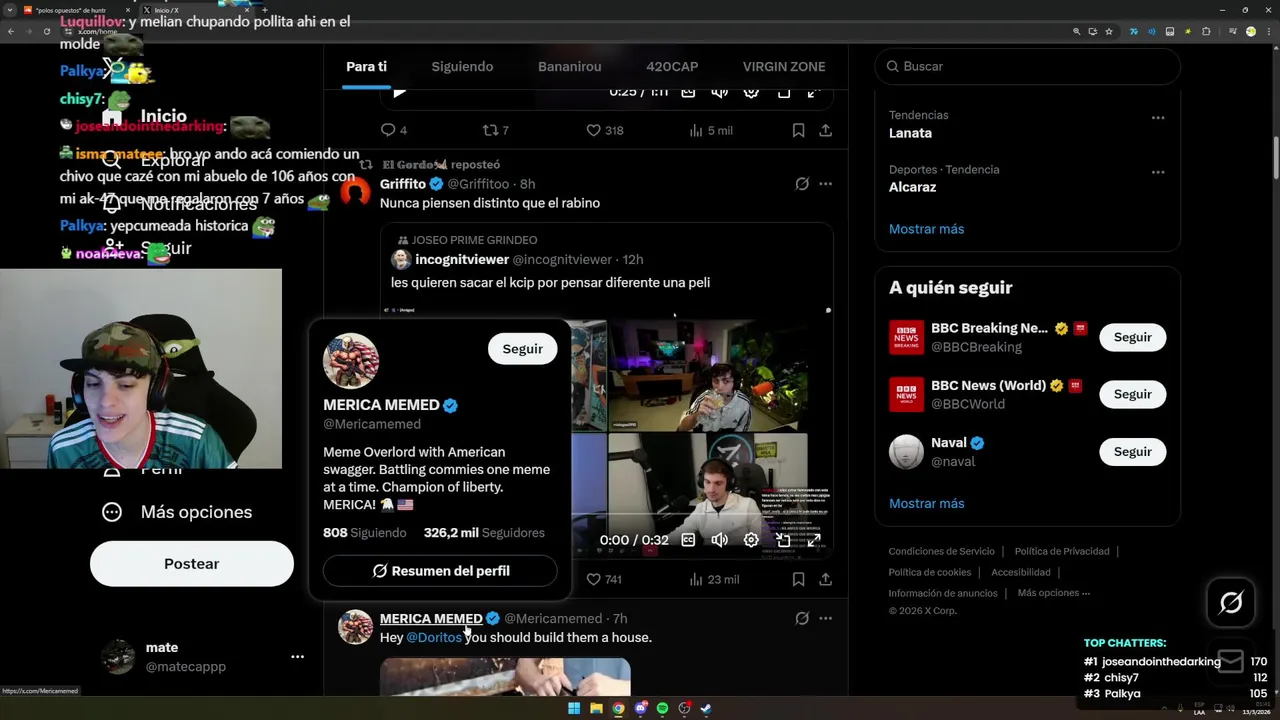Open more options for Alcaraz trend
This screenshot has width=1280, height=720.
[x=1158, y=172]
